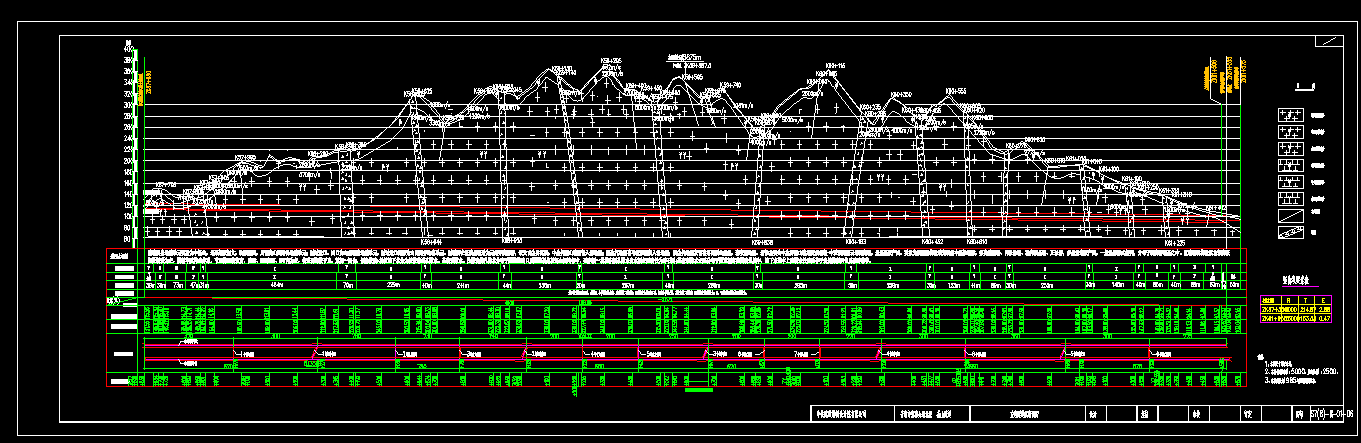Click the K60+555 peak station label
The height and width of the screenshot is (443, 1361).
click(x=955, y=91)
